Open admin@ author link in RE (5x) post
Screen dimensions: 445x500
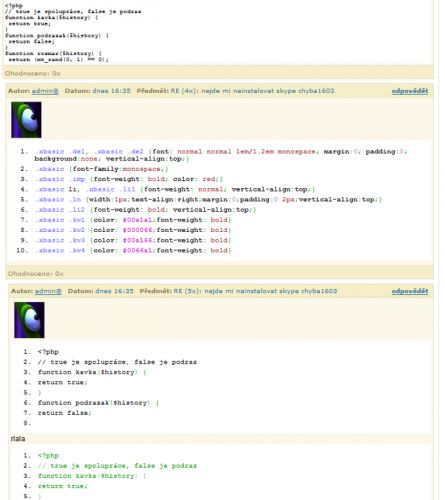click(48, 291)
